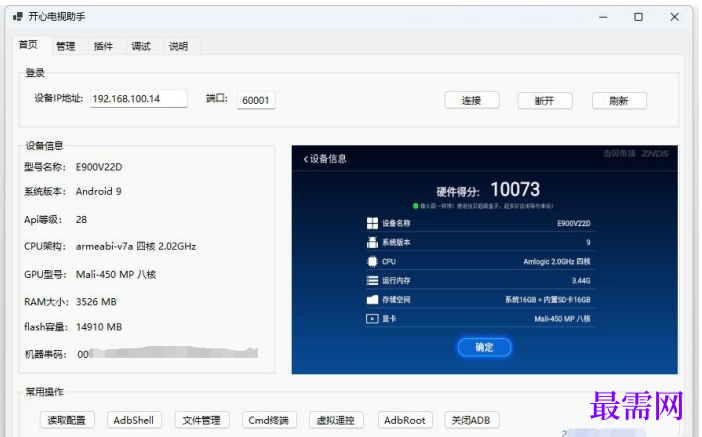Minimize the 开心电视助手 window
702x437 pixels.
pos(603,17)
